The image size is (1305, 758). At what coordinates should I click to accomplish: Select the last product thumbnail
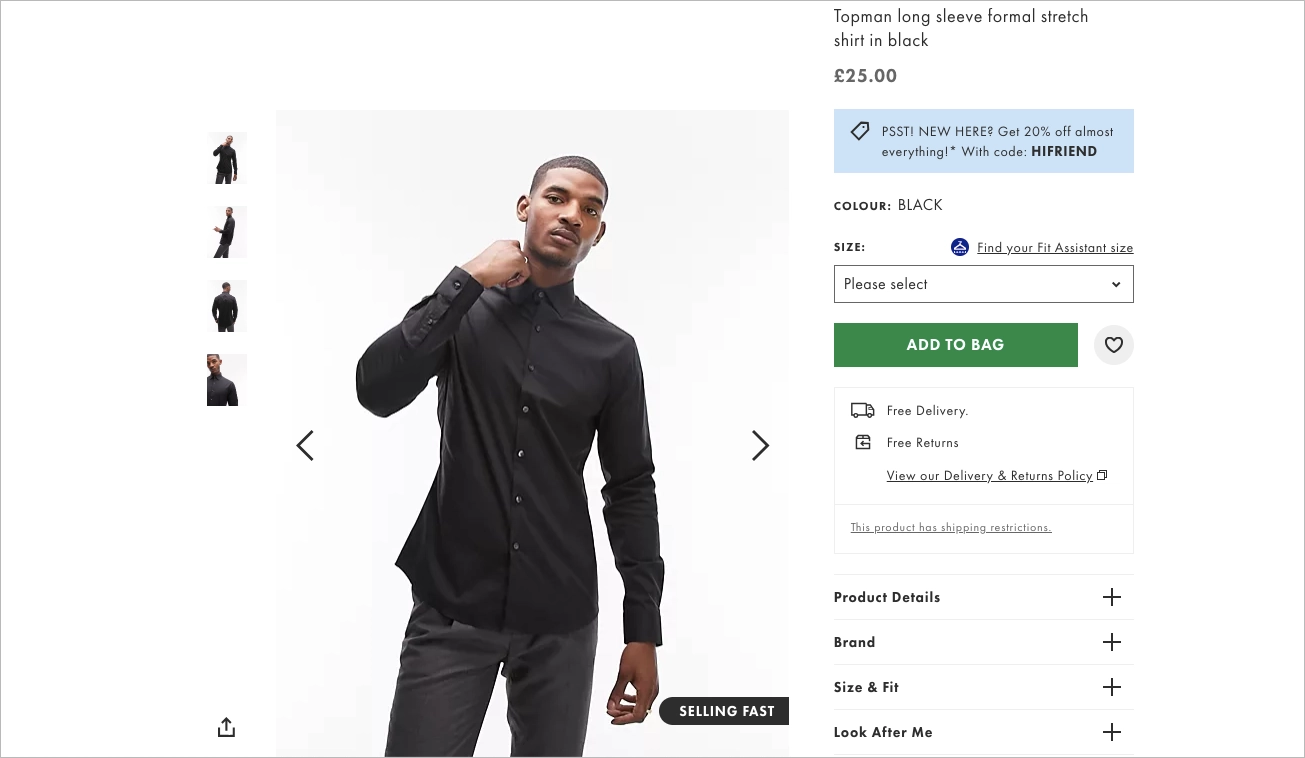click(x=226, y=380)
